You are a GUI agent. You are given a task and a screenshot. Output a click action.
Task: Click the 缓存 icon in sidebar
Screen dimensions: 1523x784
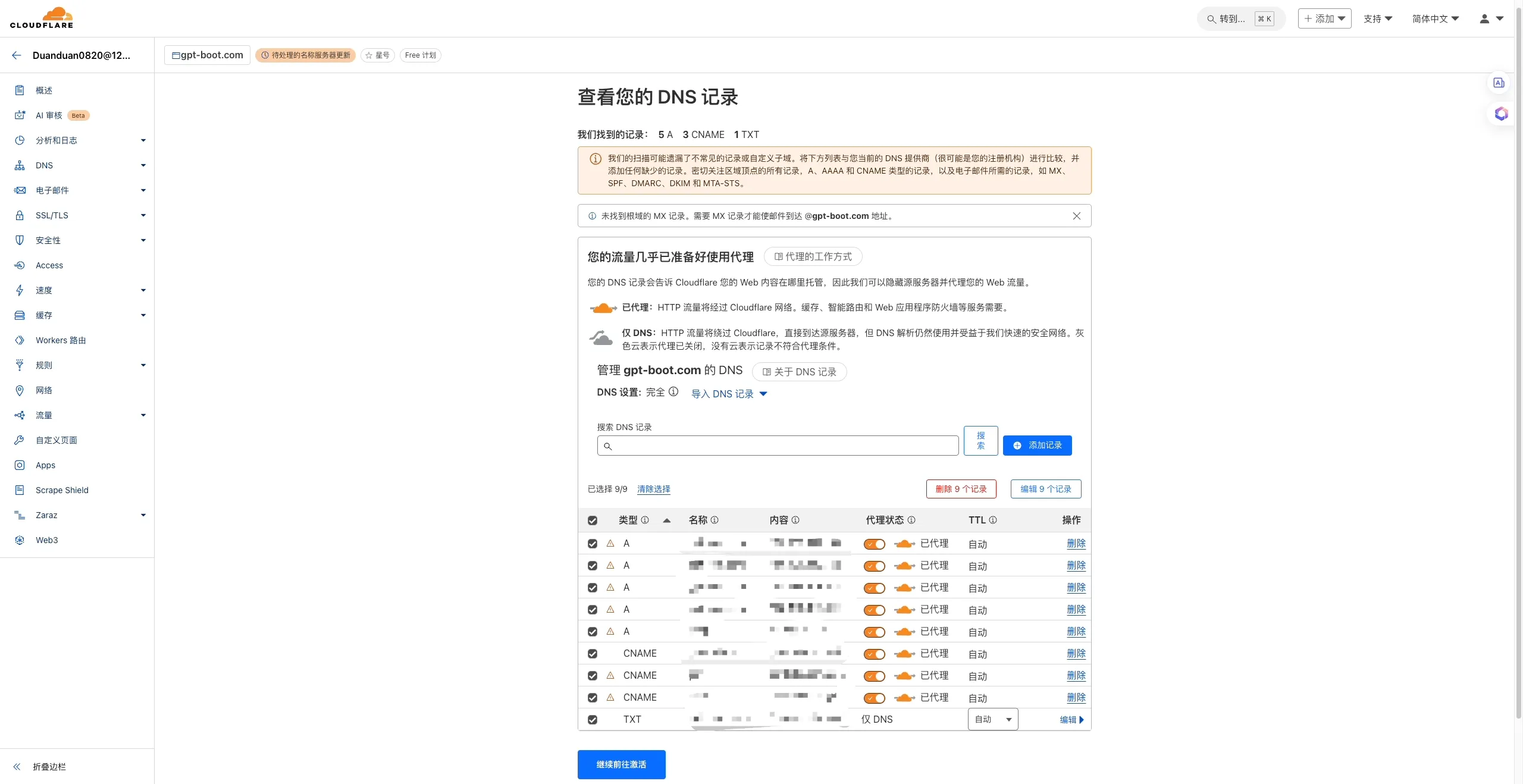19,315
